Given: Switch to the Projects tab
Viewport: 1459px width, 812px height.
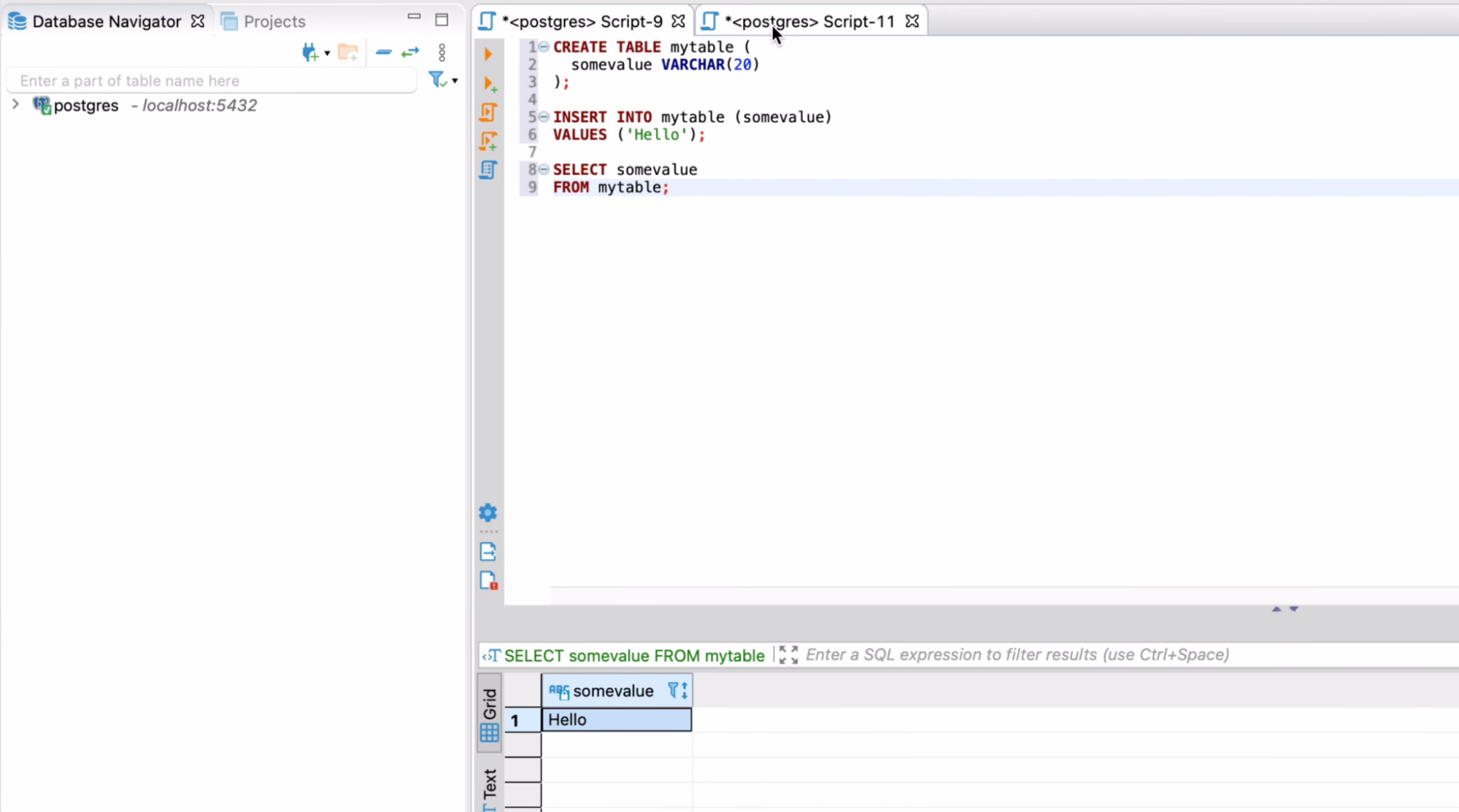Looking at the screenshot, I should pyautogui.click(x=274, y=21).
